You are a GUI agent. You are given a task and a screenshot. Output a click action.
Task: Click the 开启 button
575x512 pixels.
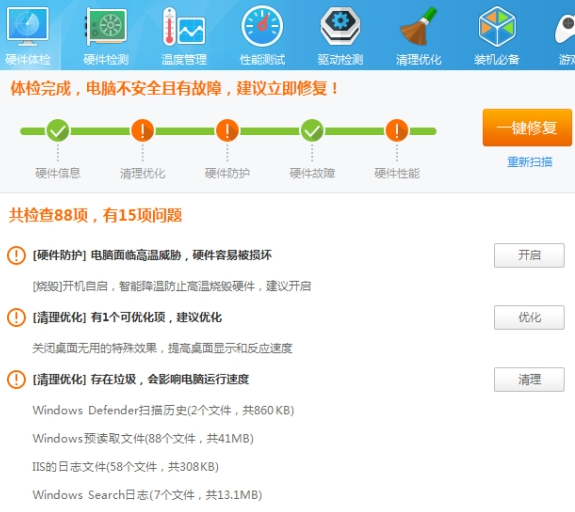pyautogui.click(x=529, y=255)
